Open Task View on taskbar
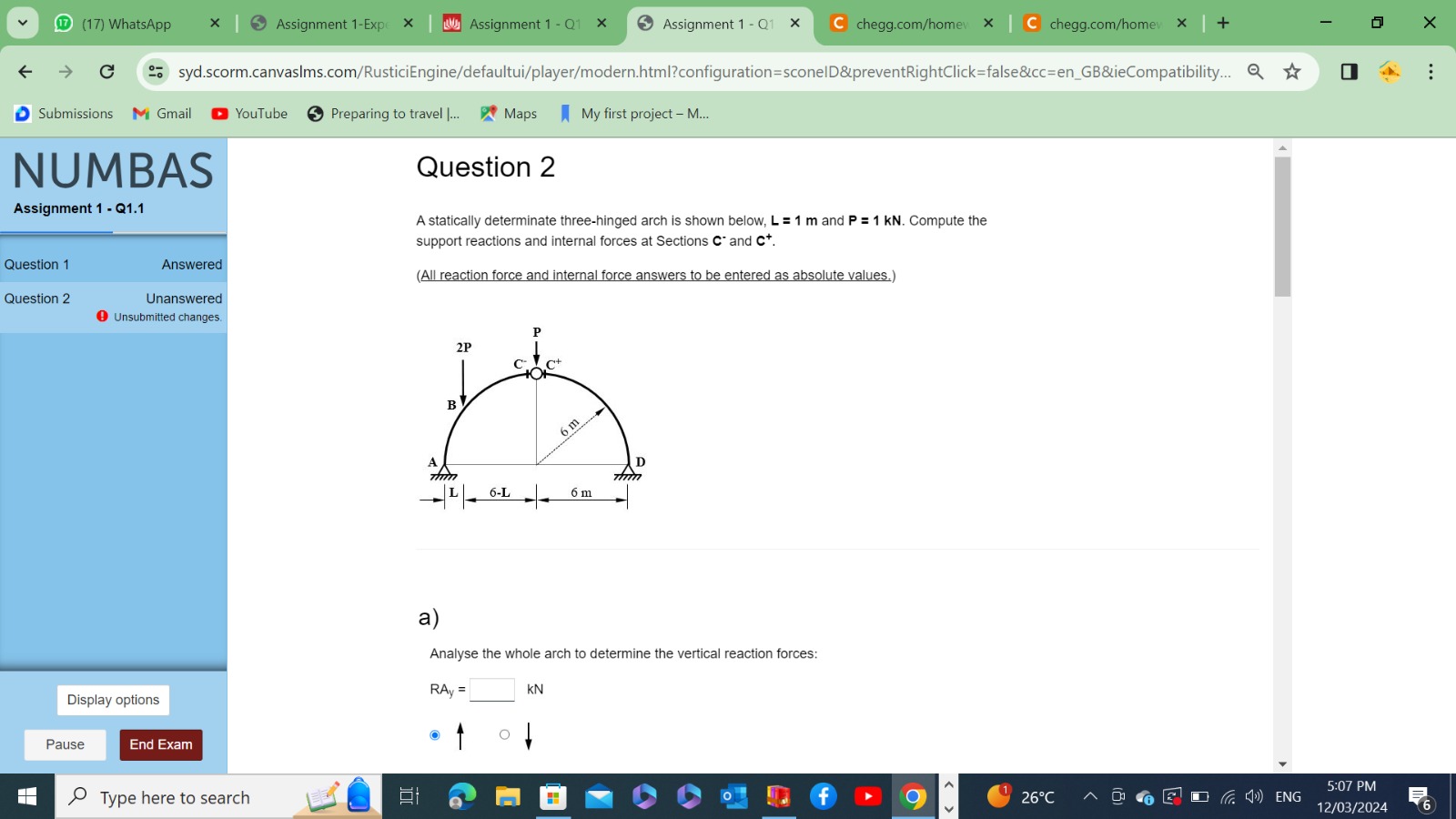Image resolution: width=1456 pixels, height=819 pixels. click(x=409, y=797)
